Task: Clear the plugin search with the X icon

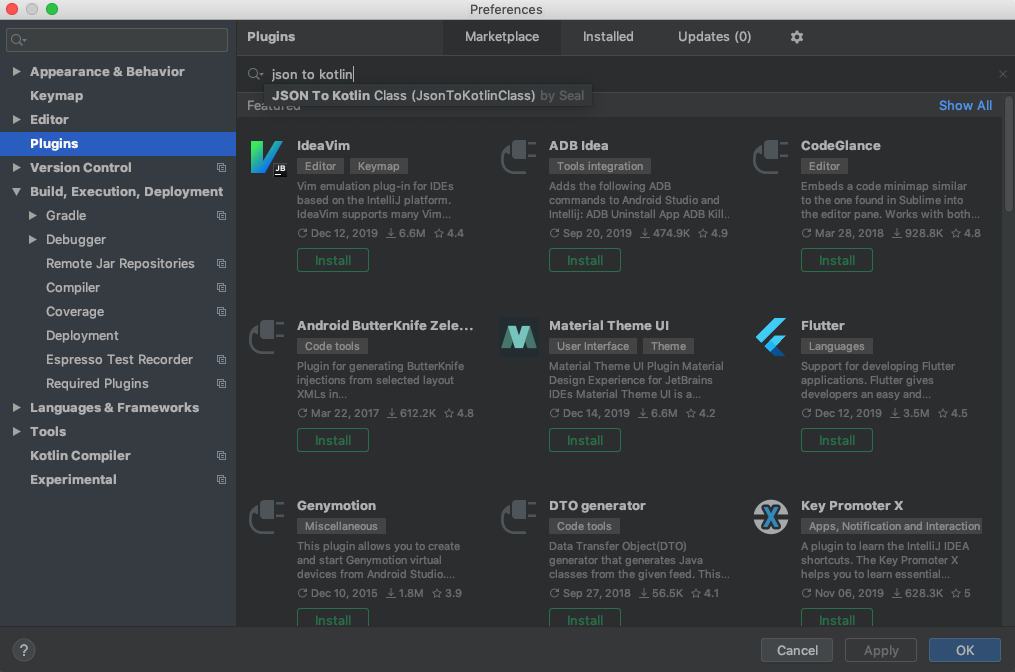Action: [x=1003, y=74]
